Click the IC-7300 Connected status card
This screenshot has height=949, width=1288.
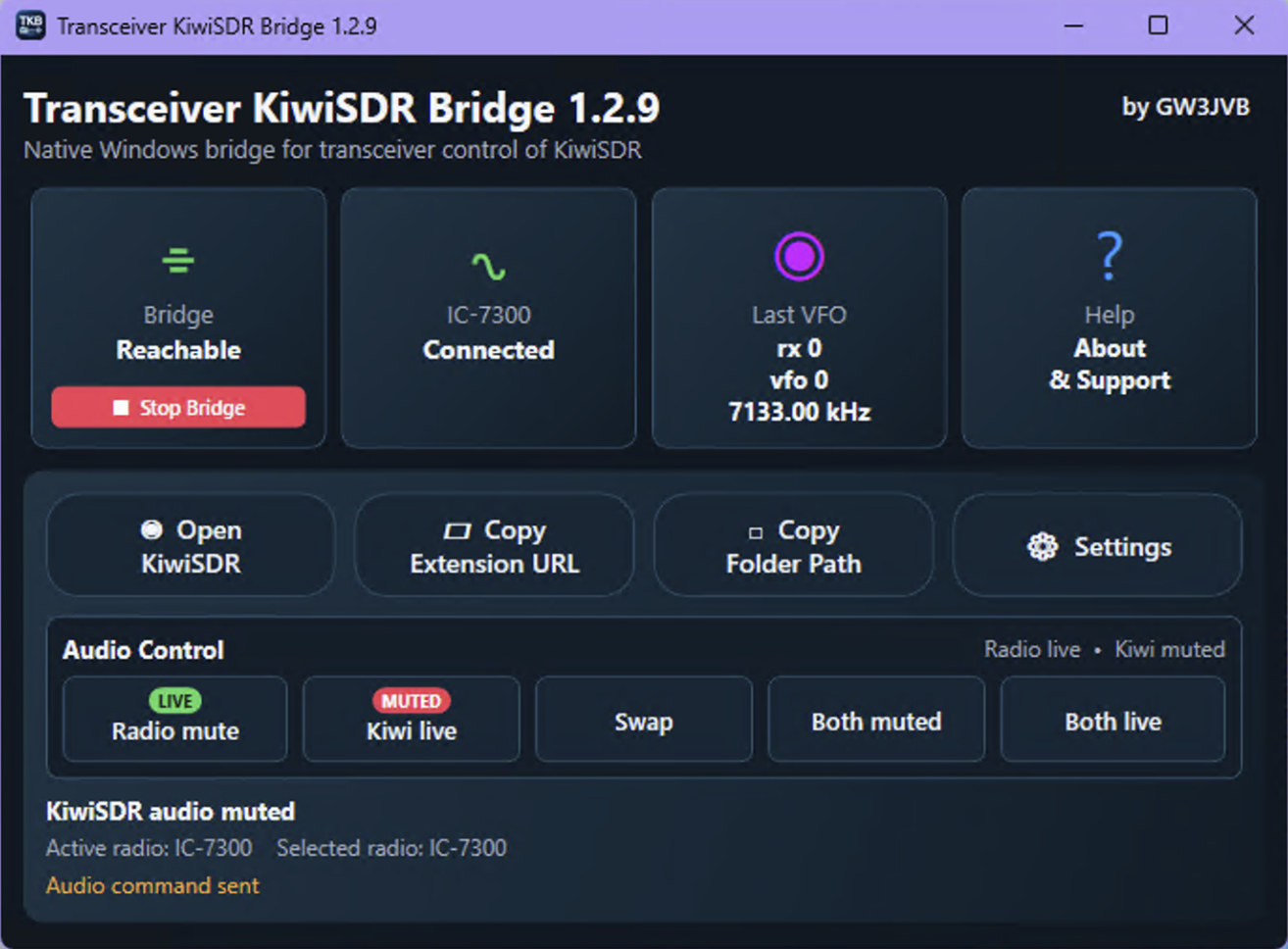488,318
